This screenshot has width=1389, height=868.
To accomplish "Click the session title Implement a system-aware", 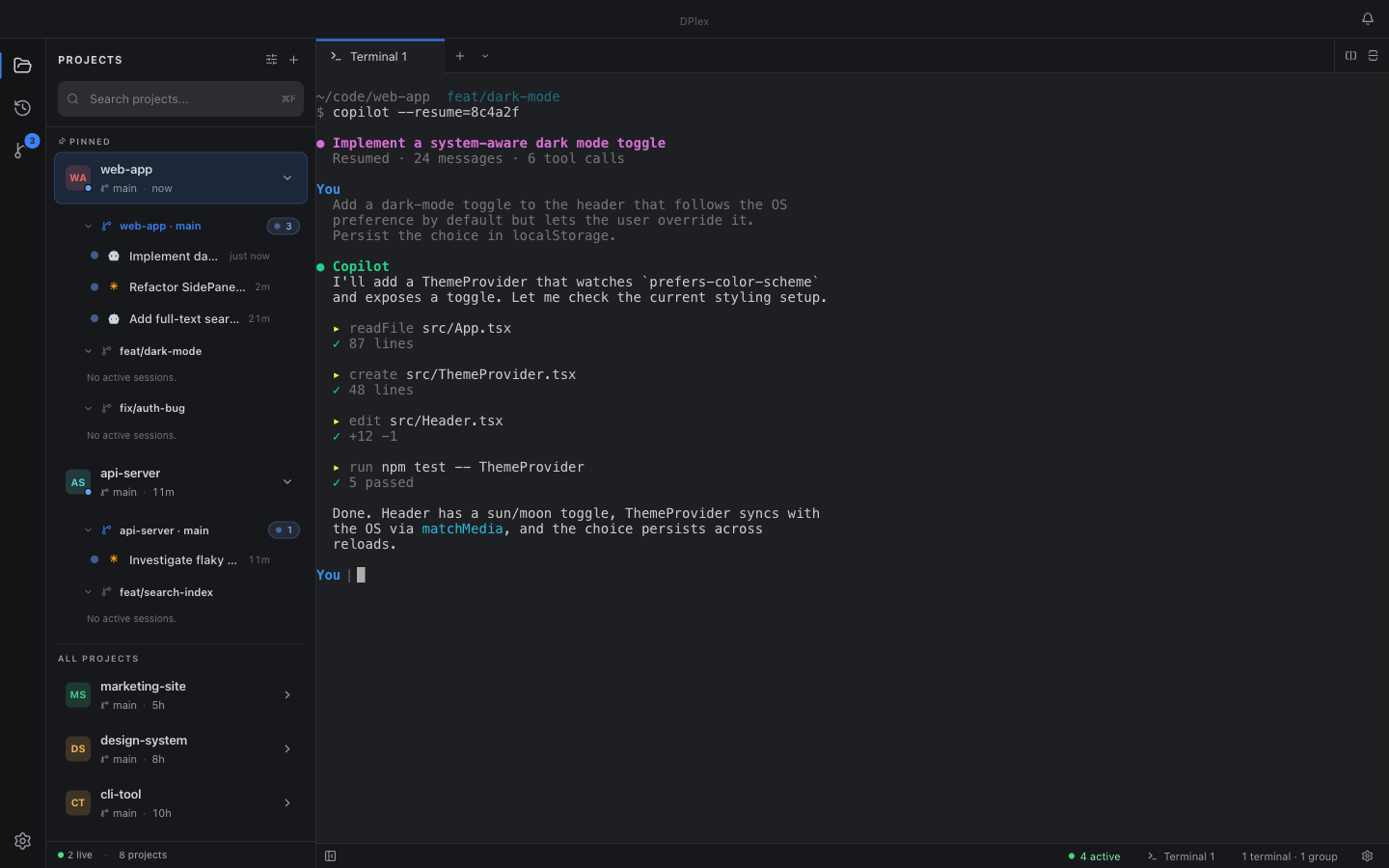I will click(499, 143).
